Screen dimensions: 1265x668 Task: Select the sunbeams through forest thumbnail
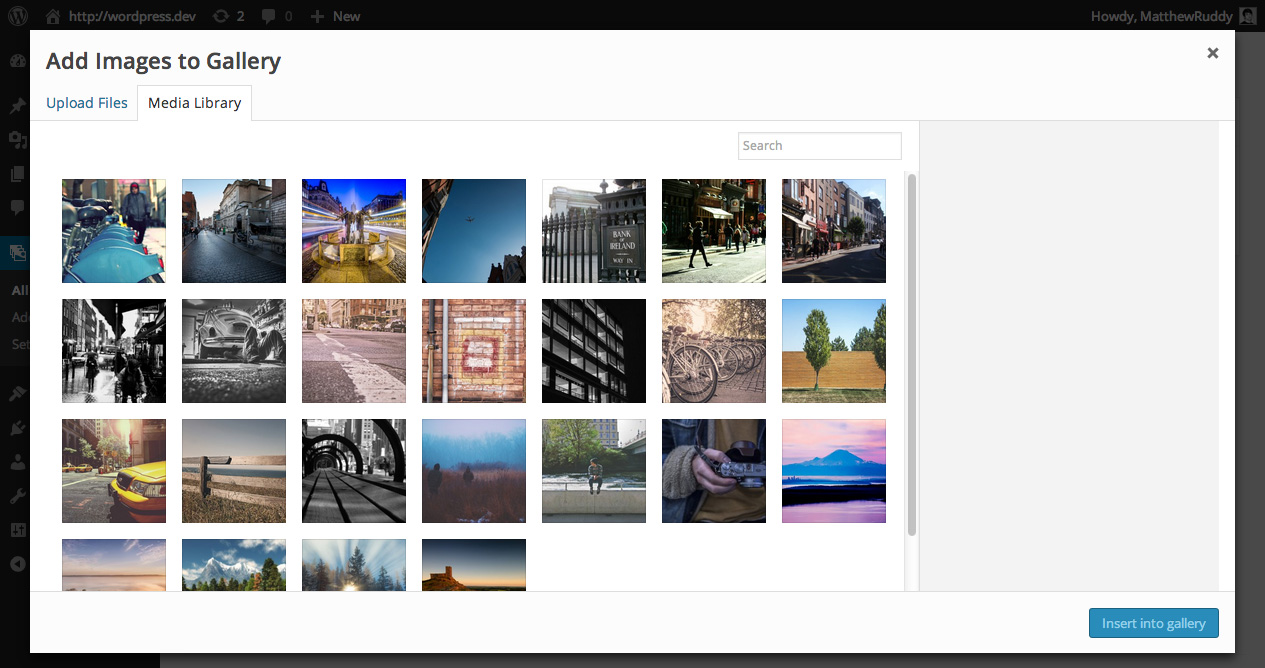pyautogui.click(x=354, y=565)
